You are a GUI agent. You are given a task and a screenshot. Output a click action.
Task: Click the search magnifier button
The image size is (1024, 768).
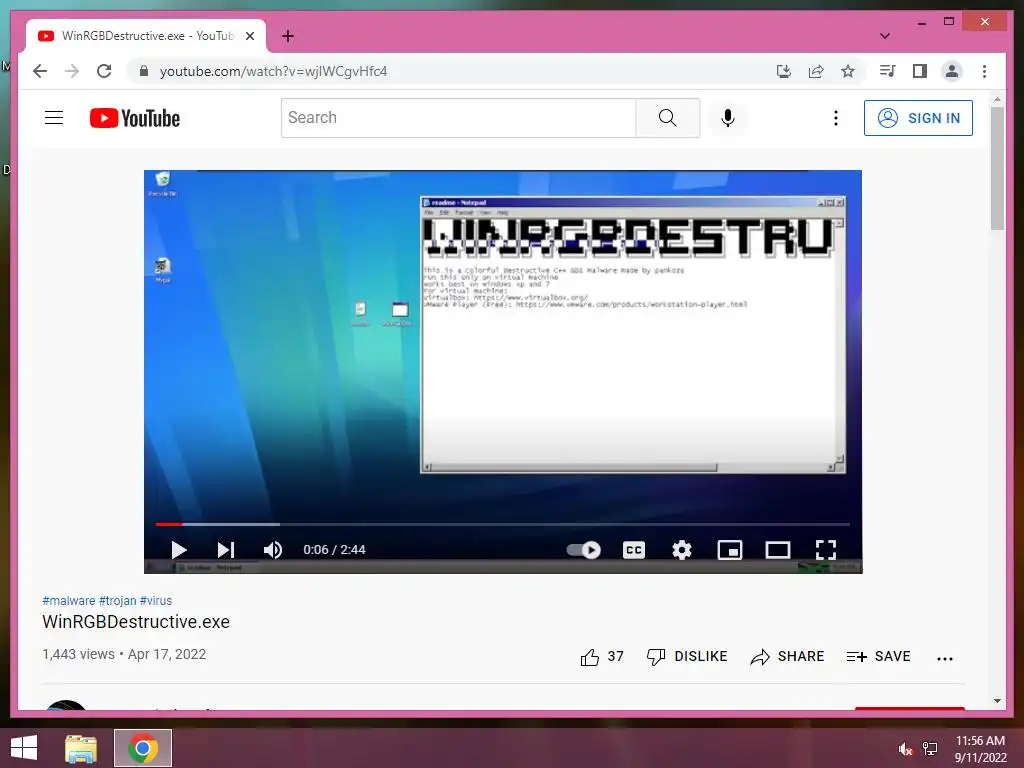pos(667,118)
